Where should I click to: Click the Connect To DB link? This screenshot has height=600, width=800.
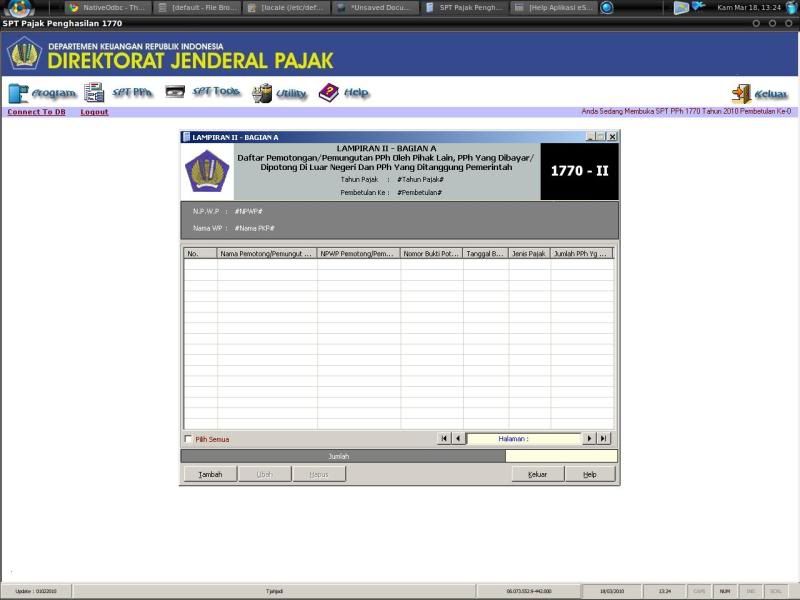(36, 112)
